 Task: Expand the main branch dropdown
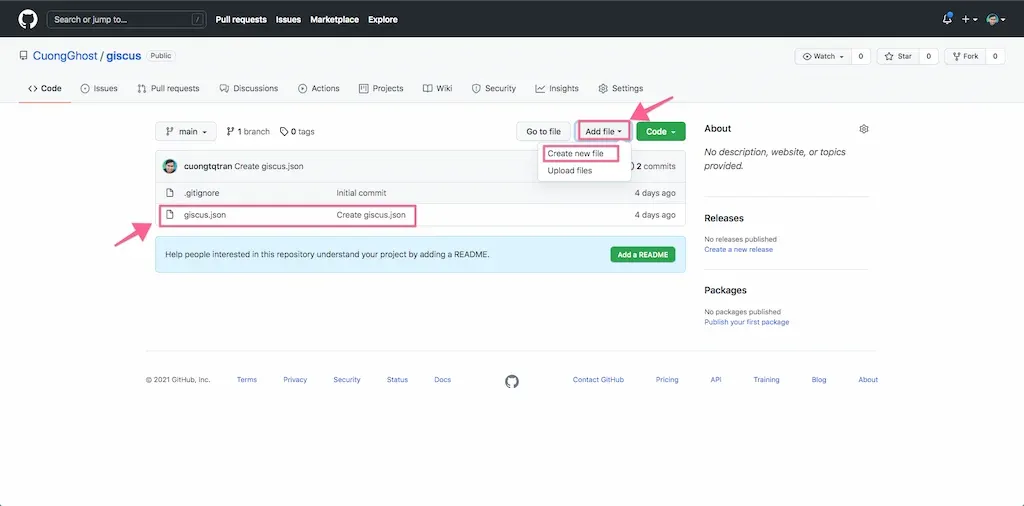pyautogui.click(x=185, y=132)
